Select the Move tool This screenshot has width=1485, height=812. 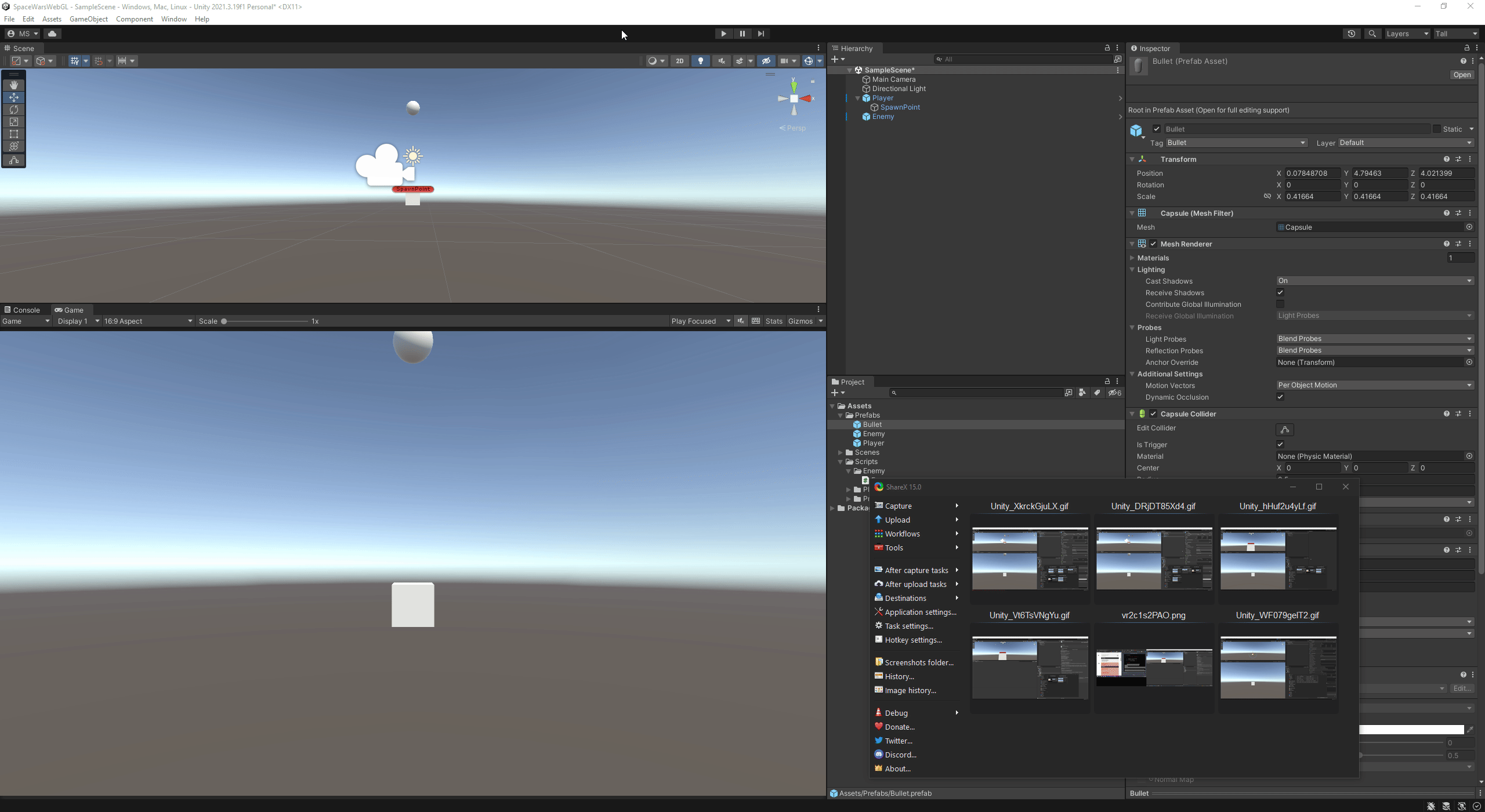(x=14, y=97)
